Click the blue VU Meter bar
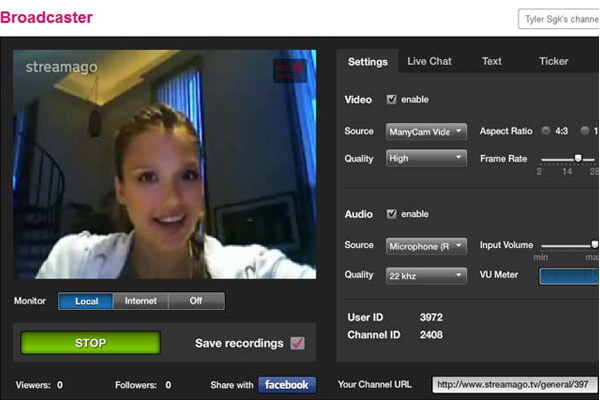Screen dimensions: 600x400 569,276
